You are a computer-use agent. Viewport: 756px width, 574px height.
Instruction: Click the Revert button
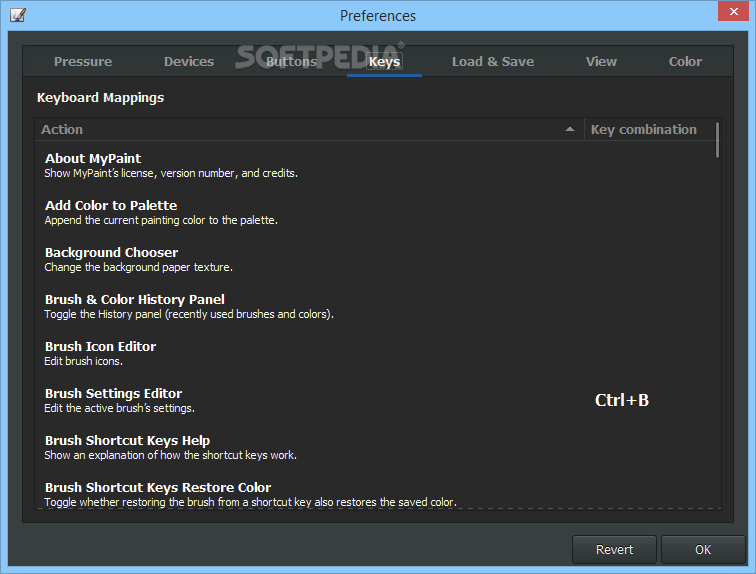[x=614, y=549]
